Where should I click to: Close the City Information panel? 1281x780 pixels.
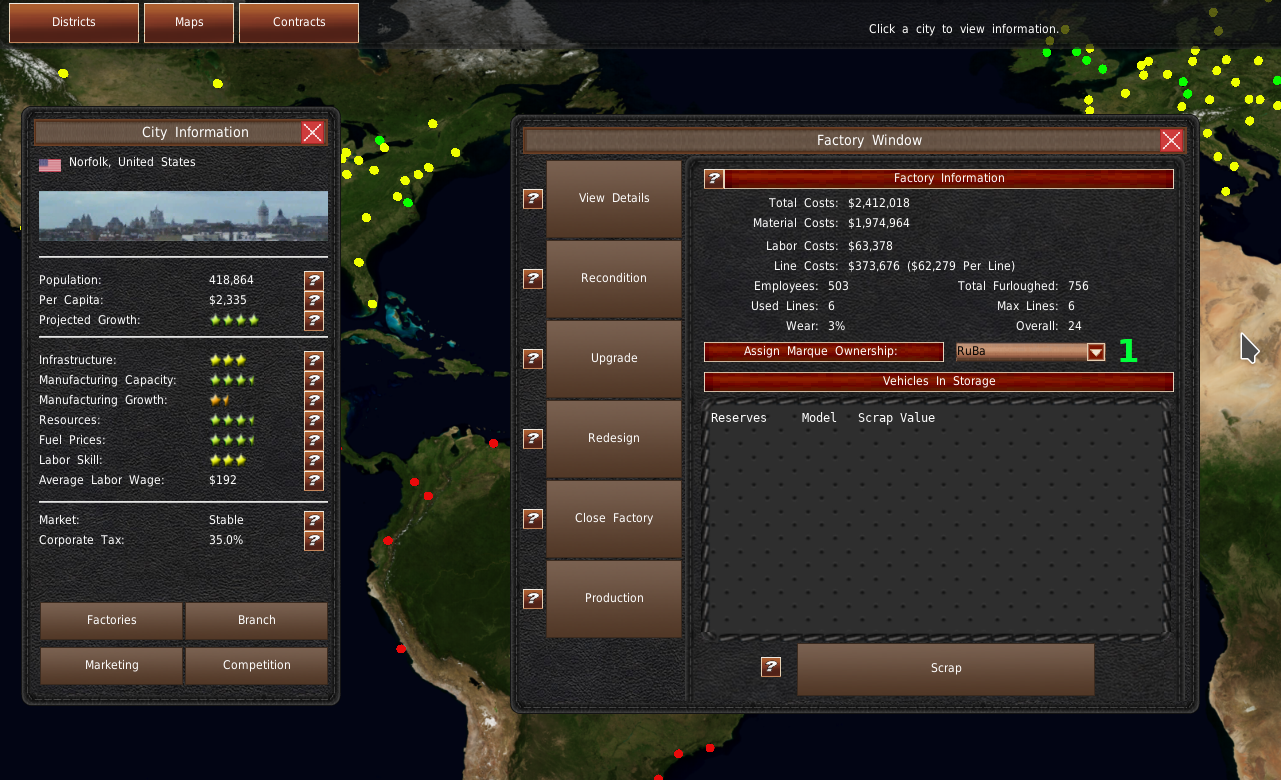313,133
